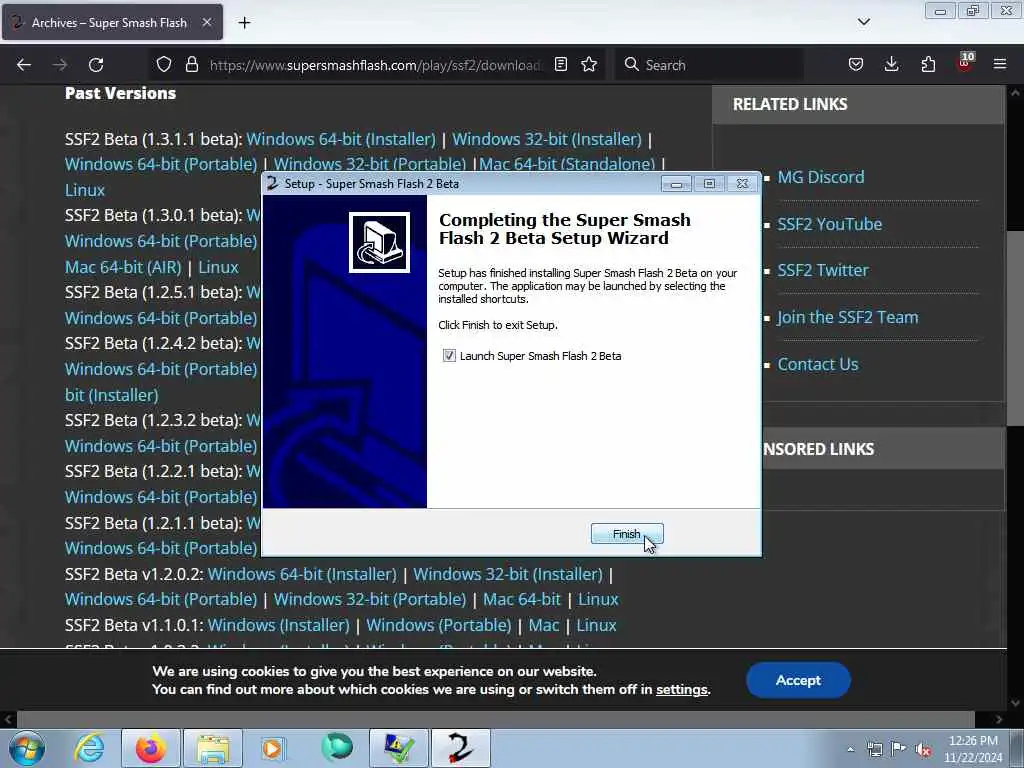Click the monitor with checkmark taskbar icon

pyautogui.click(x=398, y=748)
